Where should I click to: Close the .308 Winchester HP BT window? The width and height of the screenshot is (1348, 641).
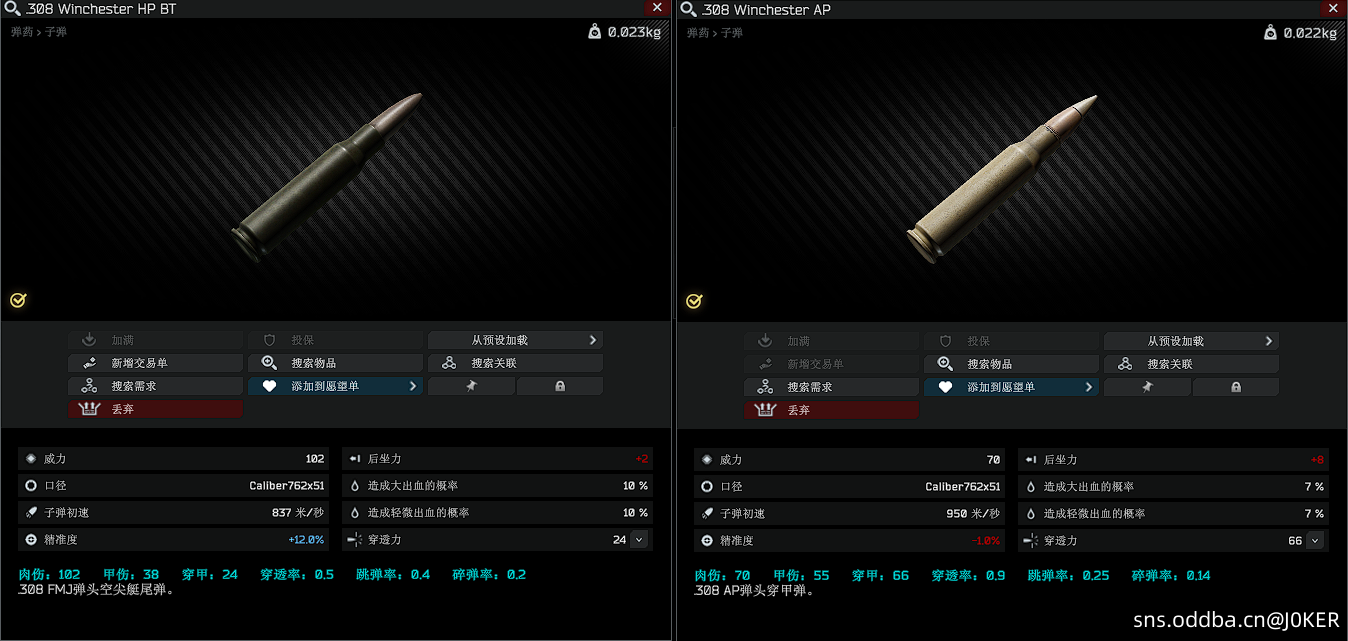pyautogui.click(x=657, y=7)
